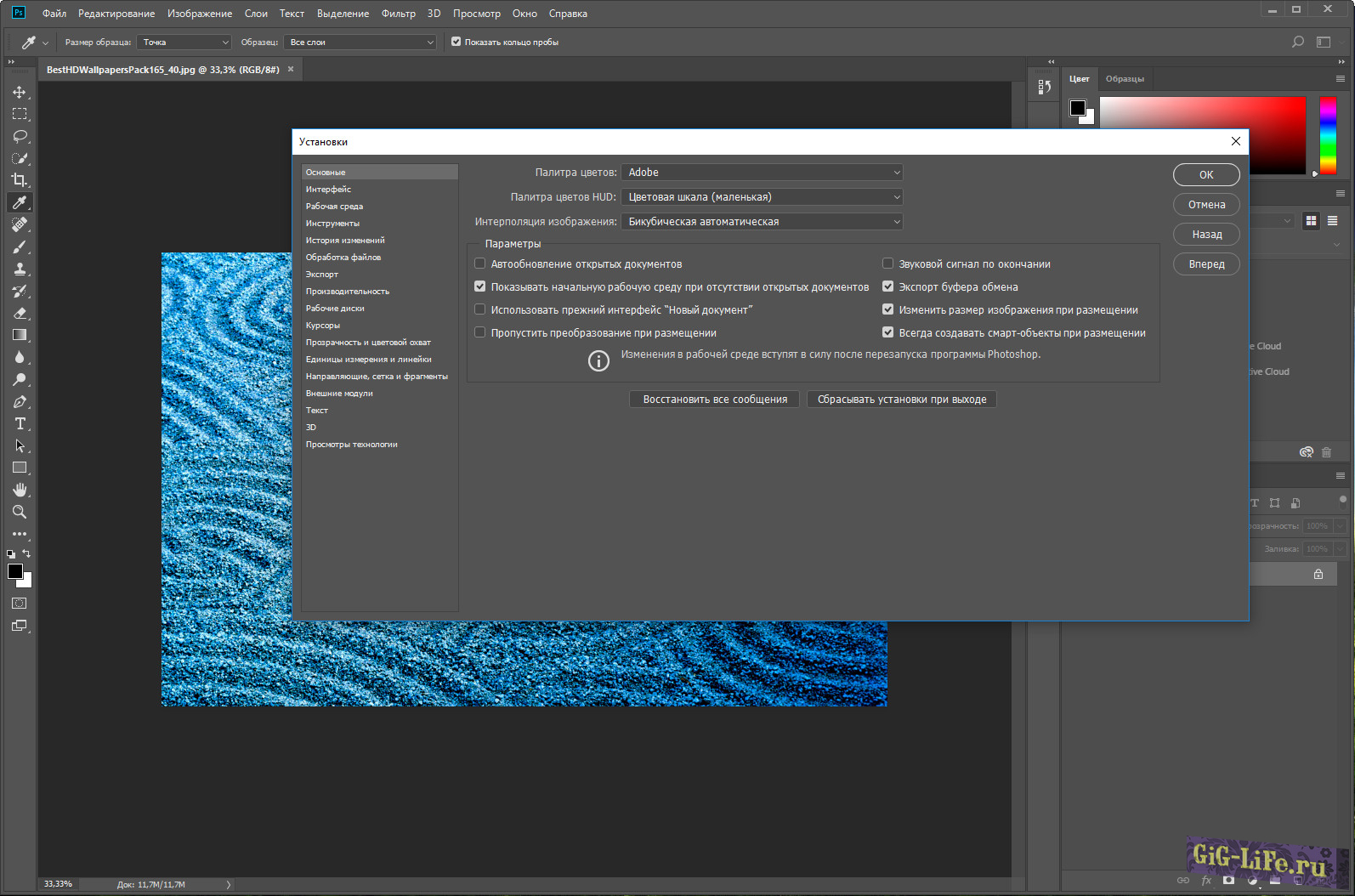Image resolution: width=1355 pixels, height=896 pixels.
Task: Select the Brush tool
Action: [x=20, y=247]
